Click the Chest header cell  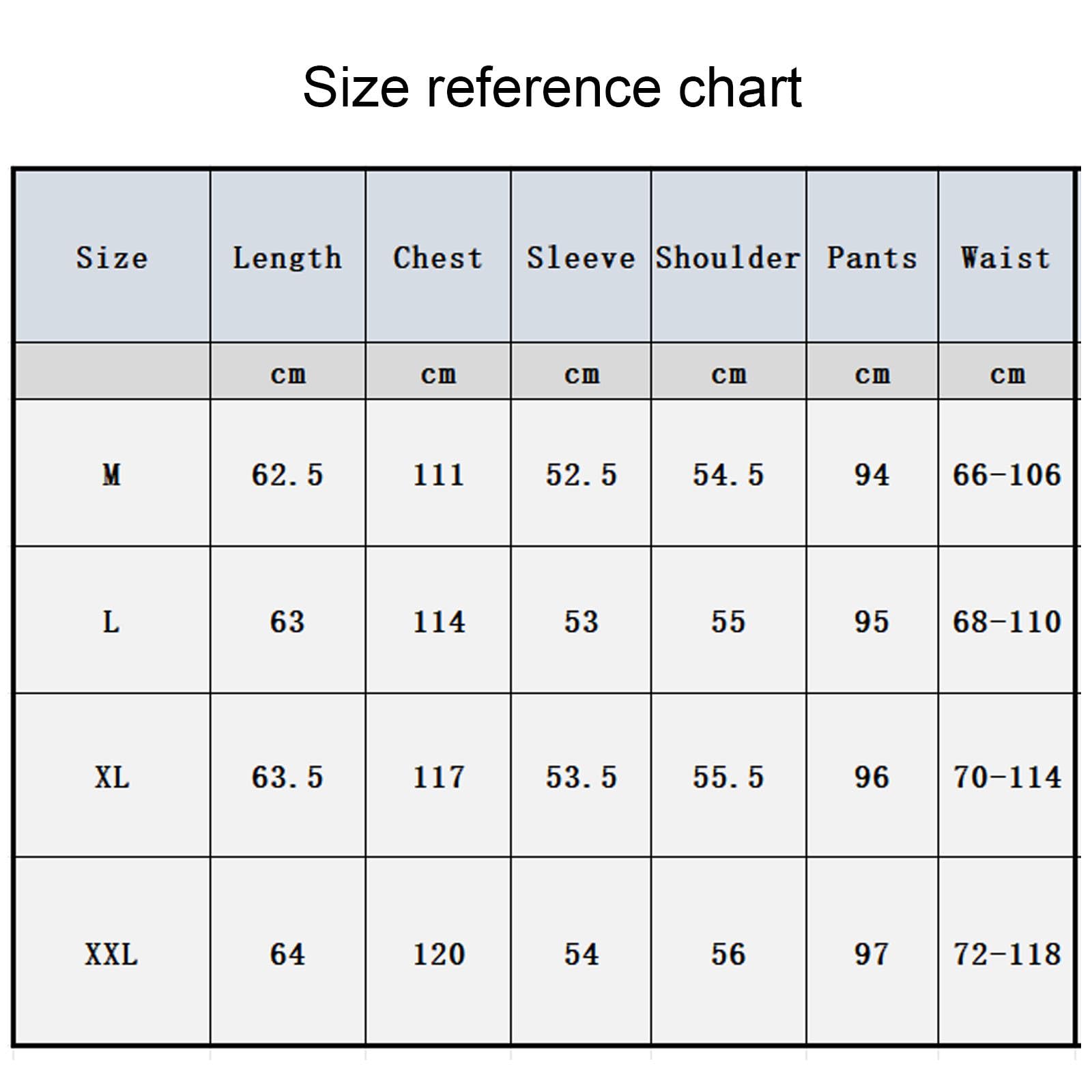(x=437, y=257)
